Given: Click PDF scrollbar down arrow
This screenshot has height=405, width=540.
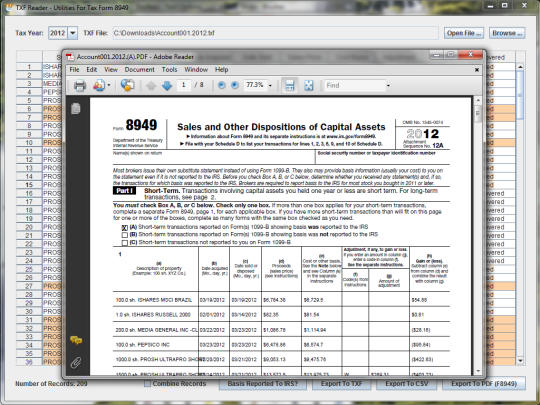Looking at the screenshot, I should 478,371.
